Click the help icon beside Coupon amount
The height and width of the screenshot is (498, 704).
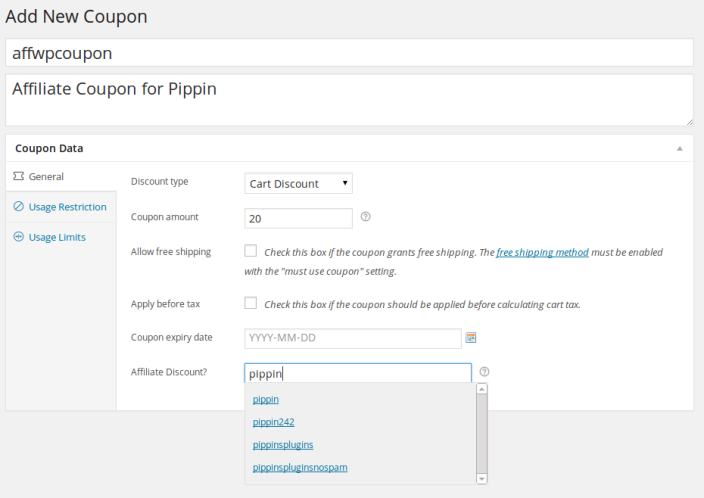pos(365,217)
